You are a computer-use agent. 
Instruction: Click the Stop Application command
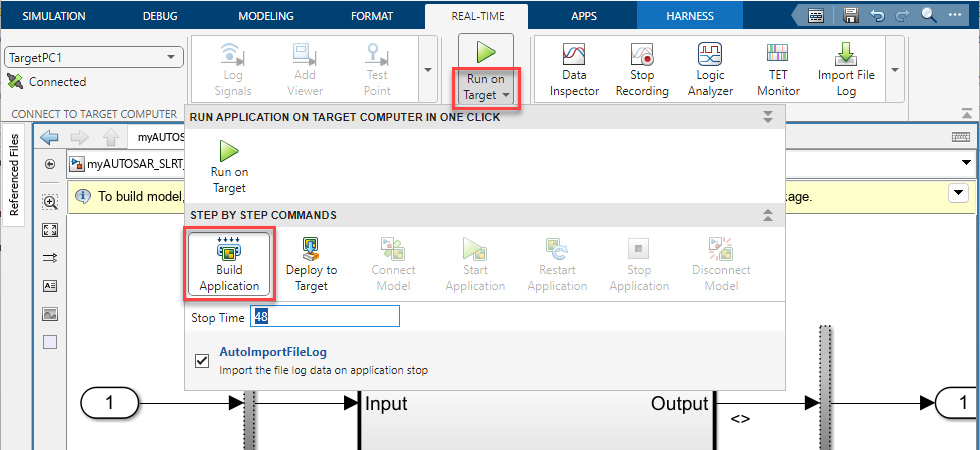pos(639,264)
